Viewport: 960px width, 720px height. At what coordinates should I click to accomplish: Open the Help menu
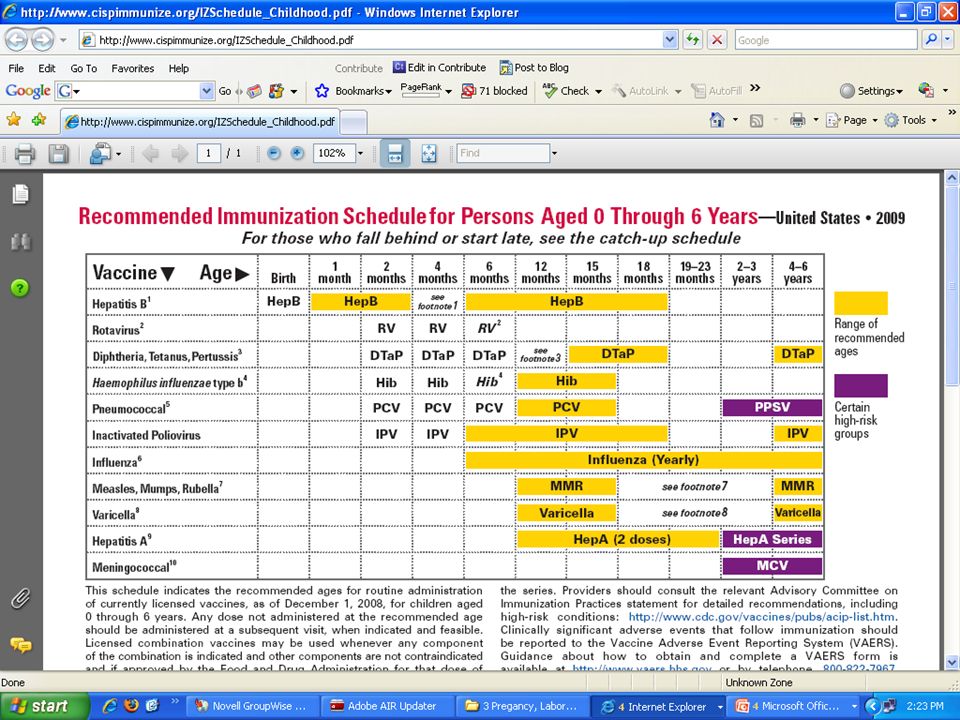click(179, 69)
